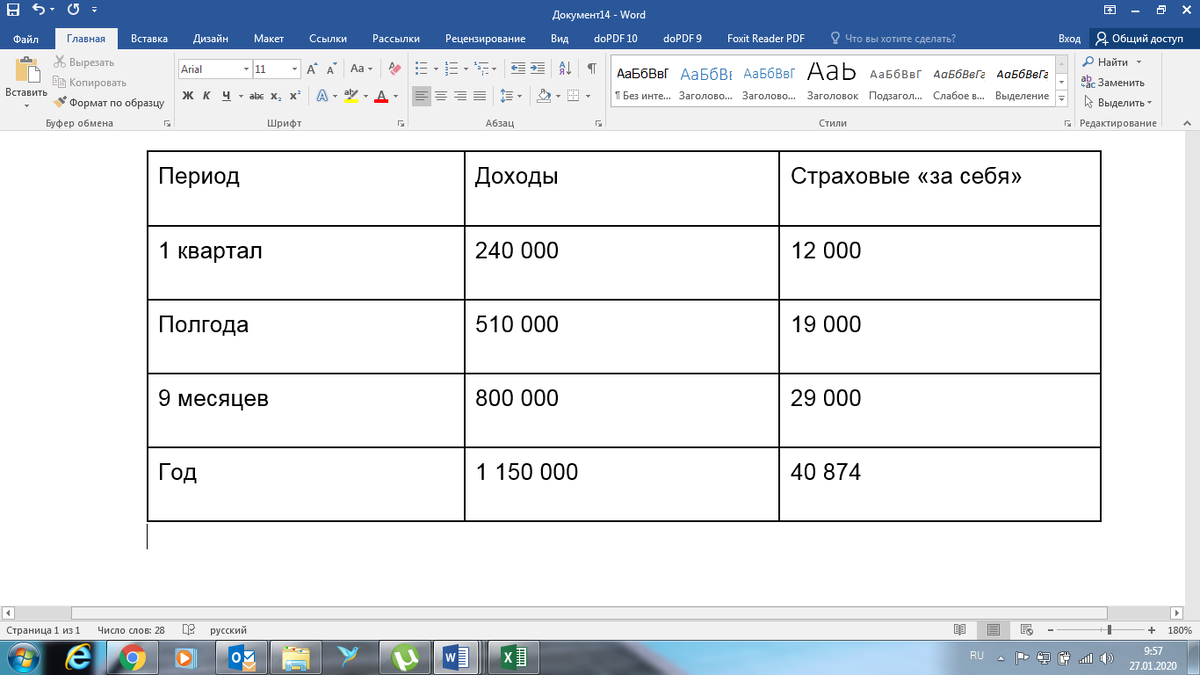The width and height of the screenshot is (1200, 675).
Task: Click the Save icon in quick access toolbar
Action: point(13,10)
